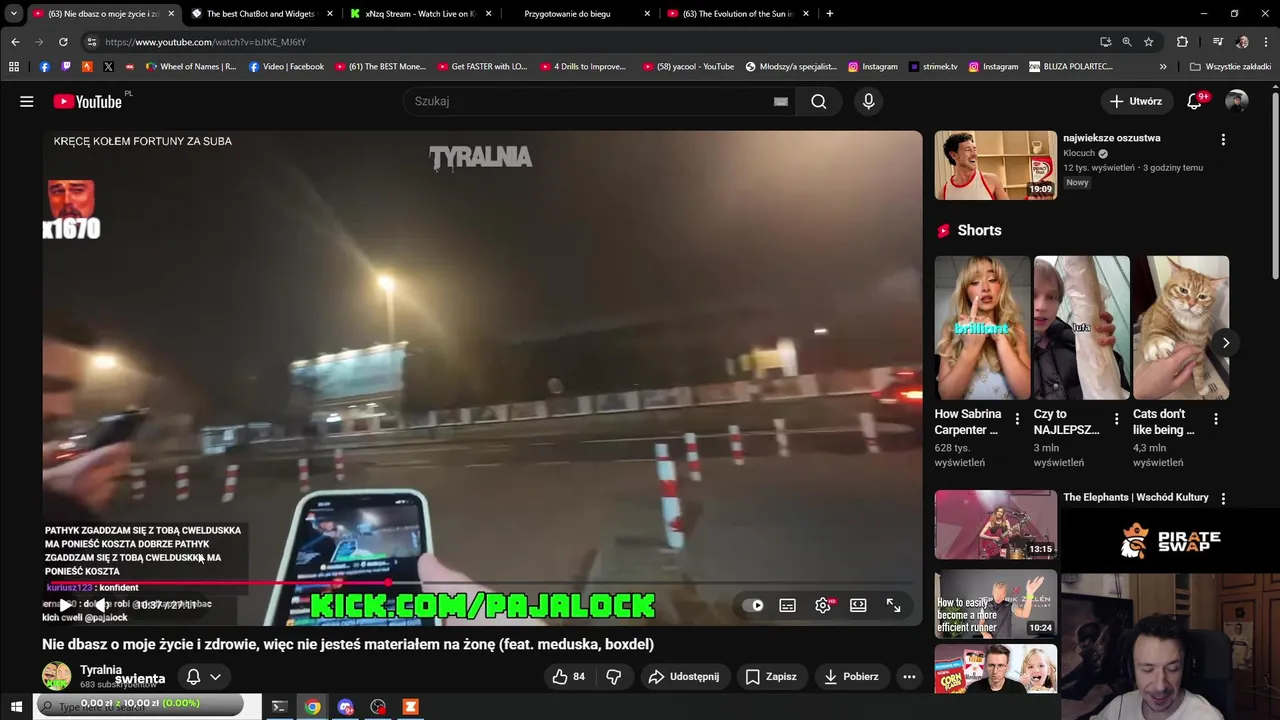Open the Tyralnia channel avatar
Image resolution: width=1280 pixels, height=720 pixels.
(x=57, y=677)
